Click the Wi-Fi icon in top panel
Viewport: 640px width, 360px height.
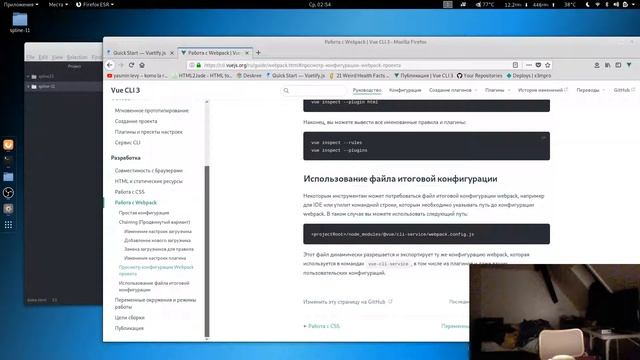click(598, 4)
